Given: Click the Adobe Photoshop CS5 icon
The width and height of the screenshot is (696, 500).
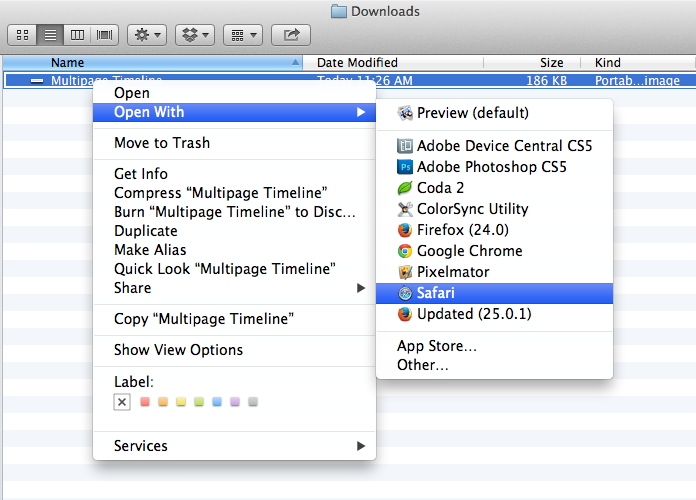Looking at the screenshot, I should tap(405, 167).
